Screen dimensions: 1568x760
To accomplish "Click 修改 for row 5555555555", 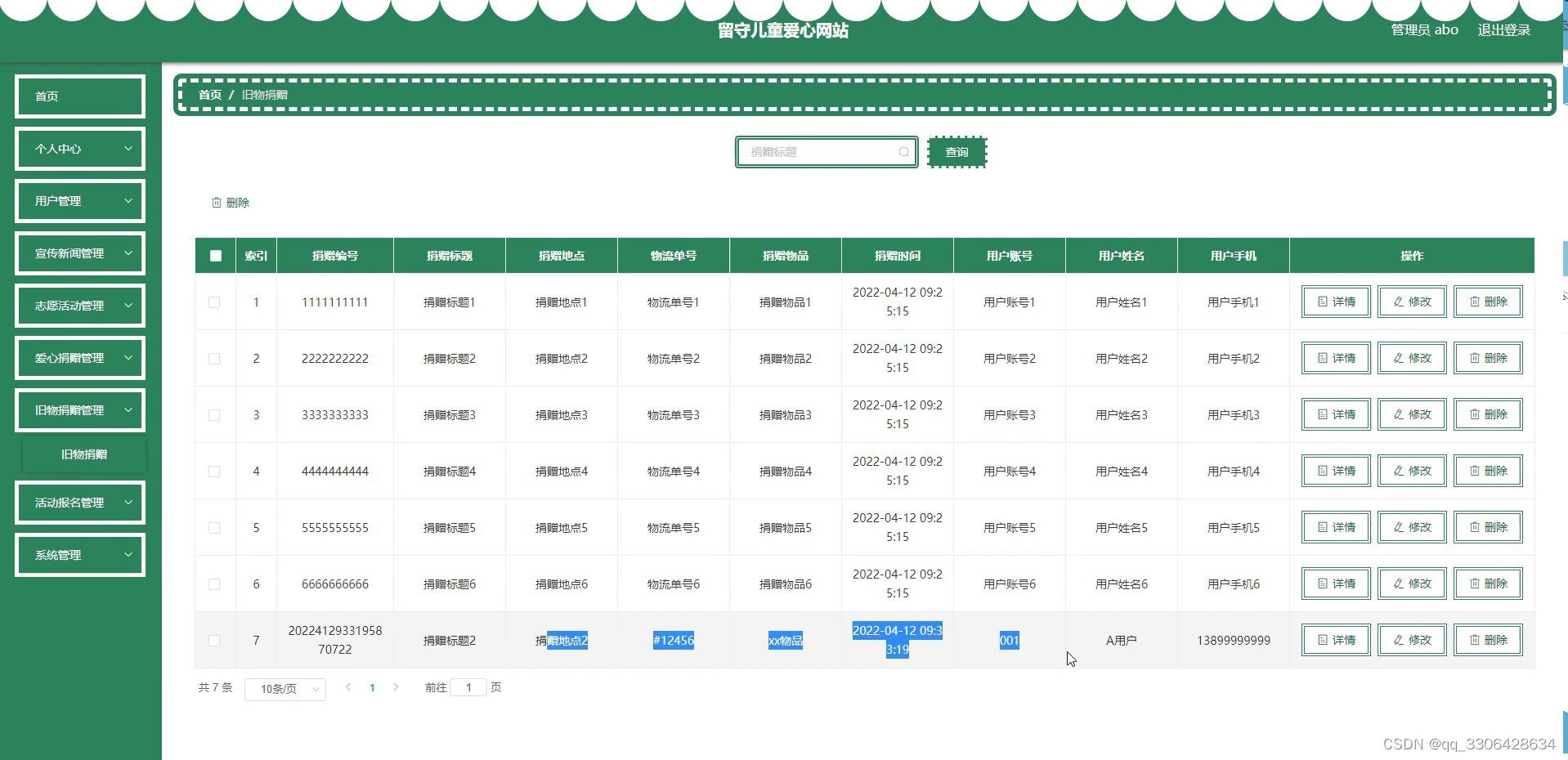I will pyautogui.click(x=1412, y=527).
